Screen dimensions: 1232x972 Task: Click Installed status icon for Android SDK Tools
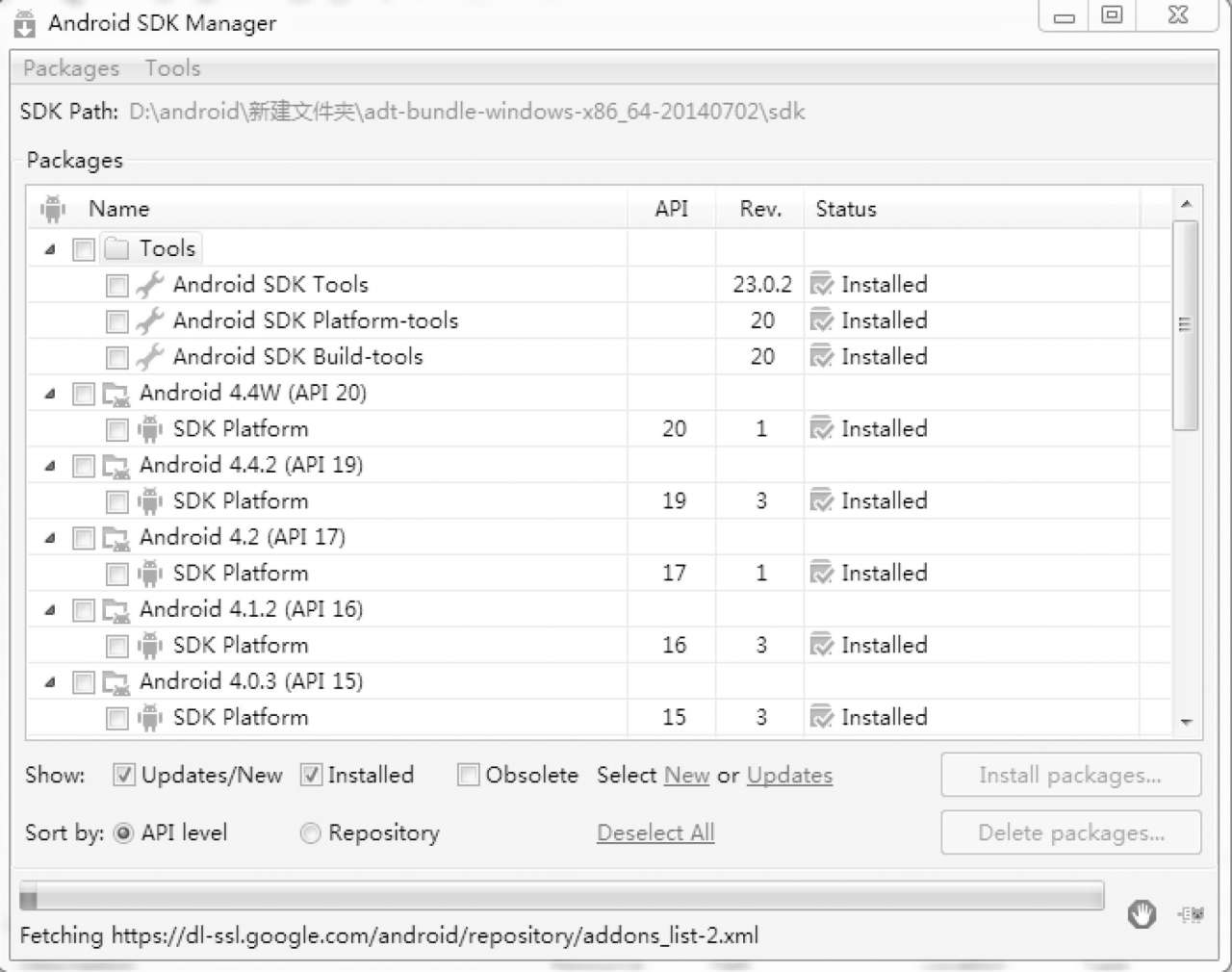point(821,285)
